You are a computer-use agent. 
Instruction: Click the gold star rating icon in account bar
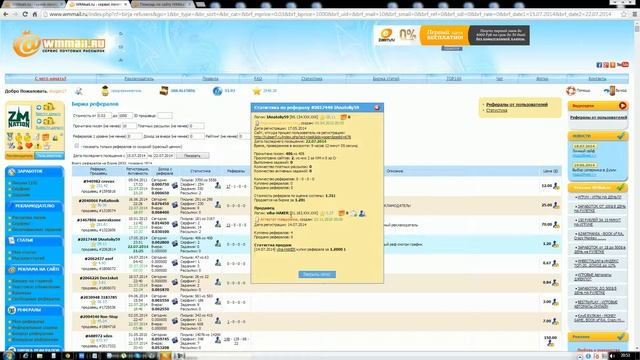tap(257, 91)
